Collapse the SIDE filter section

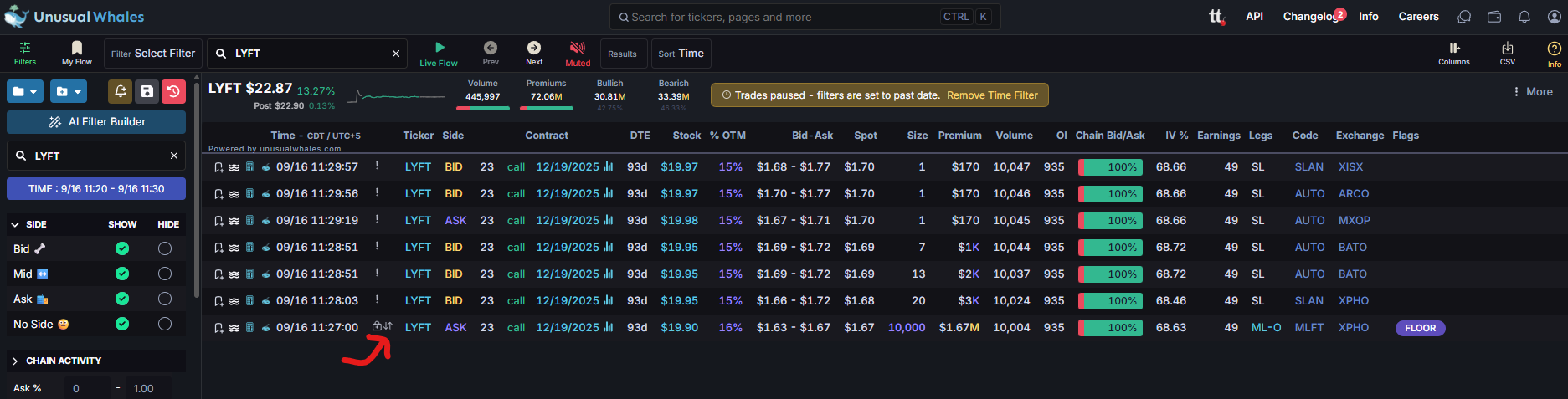coord(15,225)
